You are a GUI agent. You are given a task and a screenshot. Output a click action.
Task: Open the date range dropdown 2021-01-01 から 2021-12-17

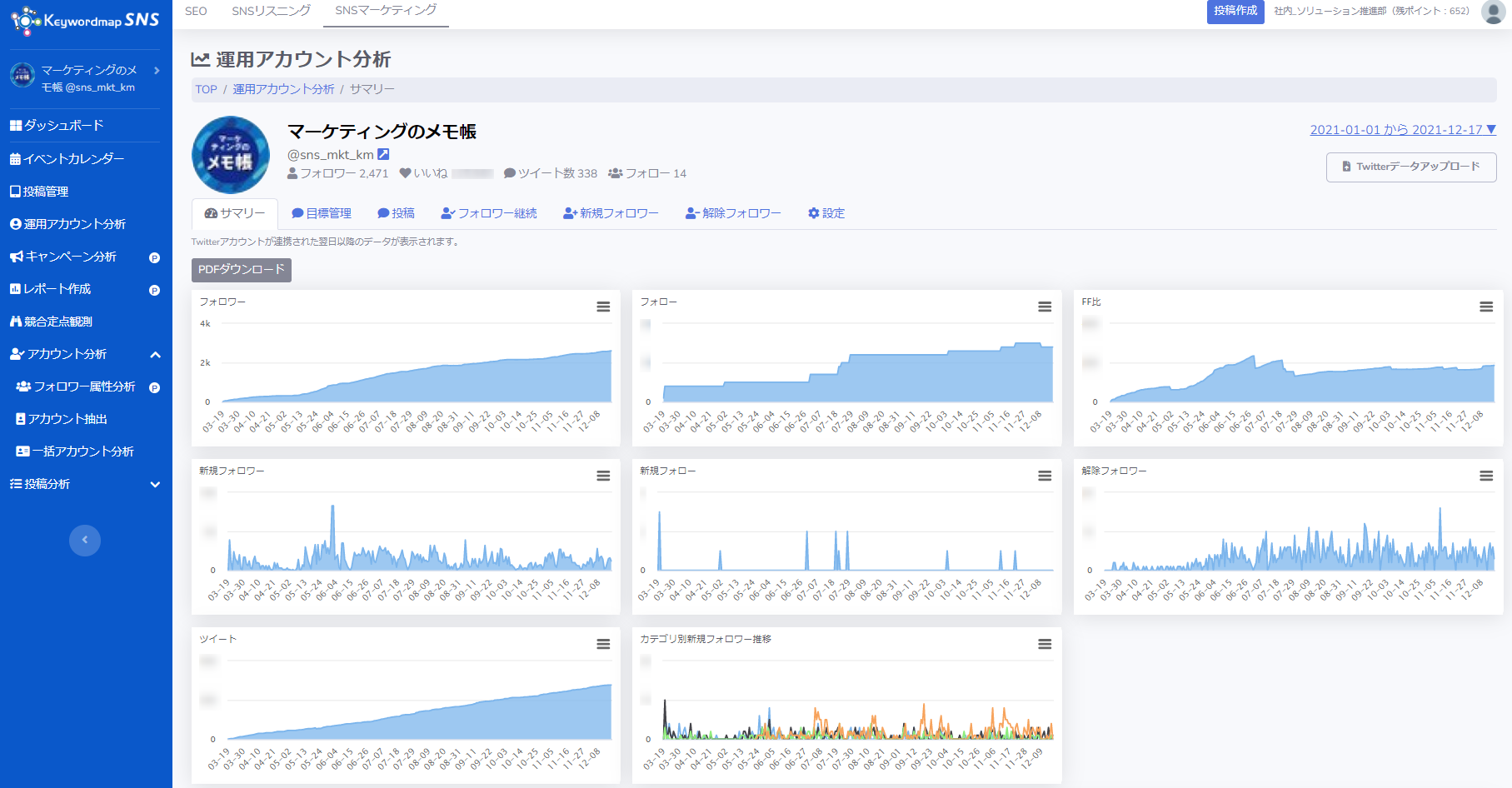pyautogui.click(x=1403, y=129)
